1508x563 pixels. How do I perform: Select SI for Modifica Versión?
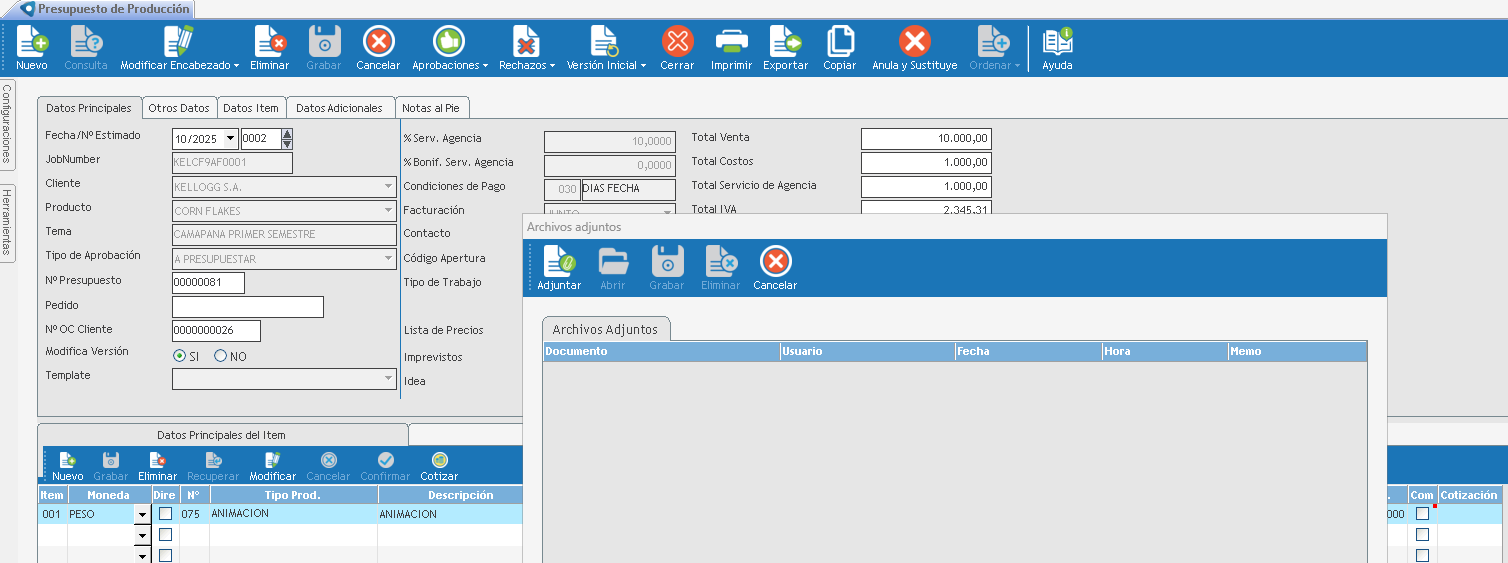(179, 356)
